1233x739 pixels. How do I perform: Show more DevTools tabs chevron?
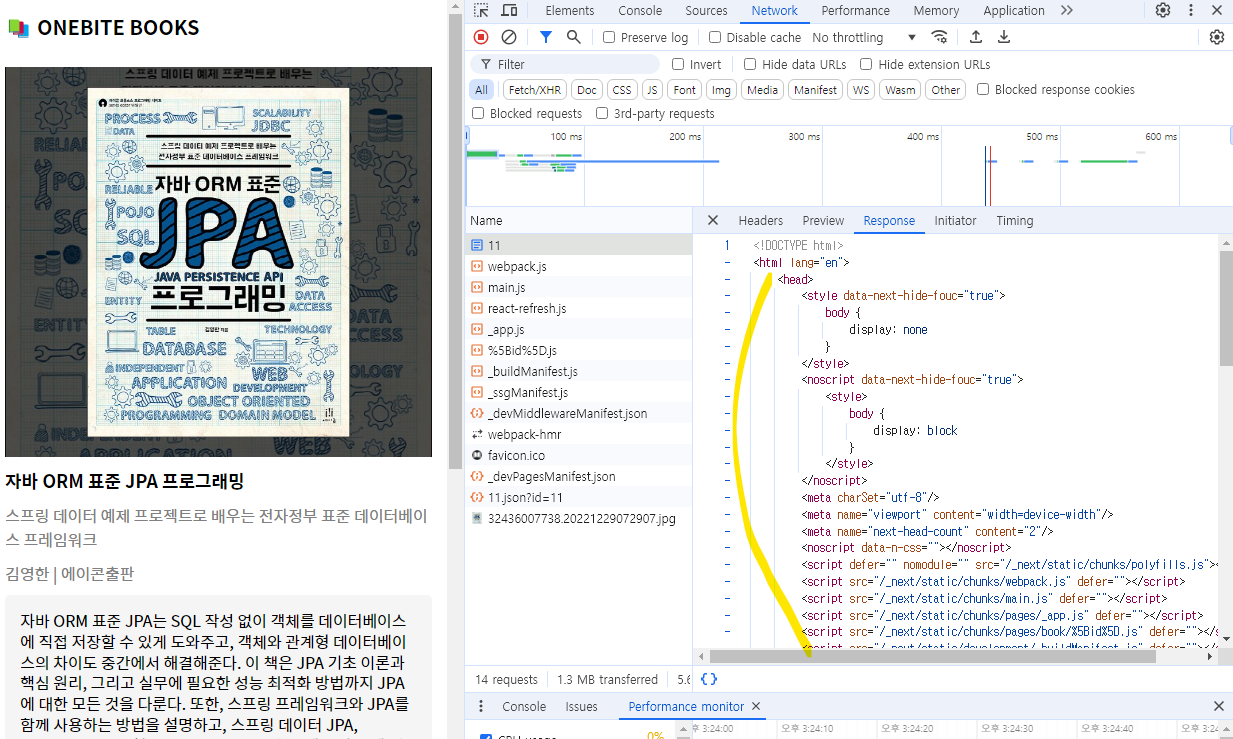pos(1067,11)
